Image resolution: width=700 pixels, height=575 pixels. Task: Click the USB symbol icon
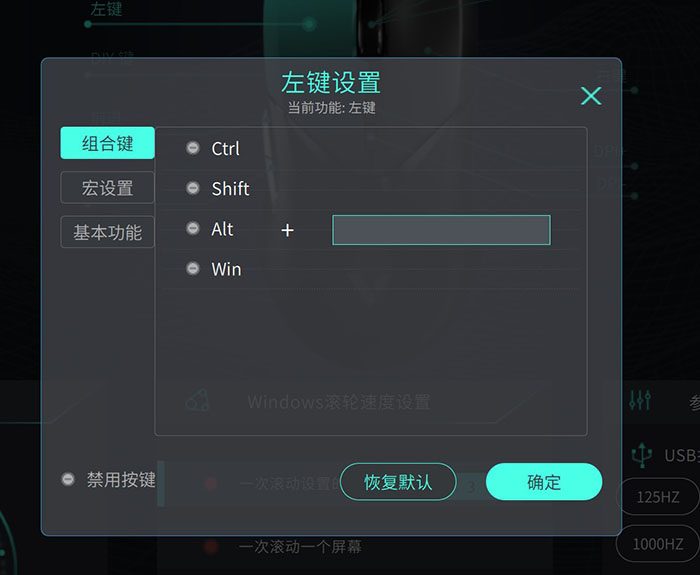(x=641, y=455)
